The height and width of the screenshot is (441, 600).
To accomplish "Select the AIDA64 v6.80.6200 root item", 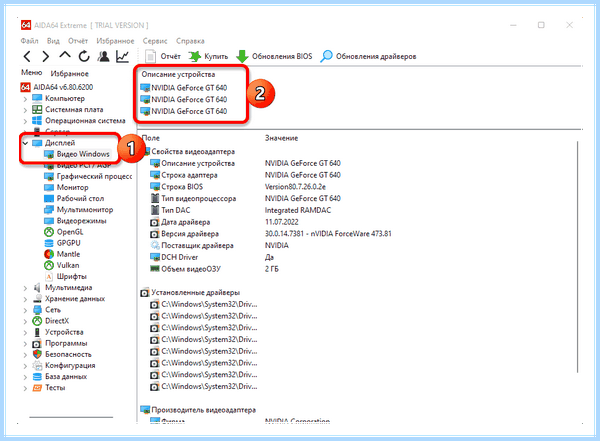I will coord(57,87).
